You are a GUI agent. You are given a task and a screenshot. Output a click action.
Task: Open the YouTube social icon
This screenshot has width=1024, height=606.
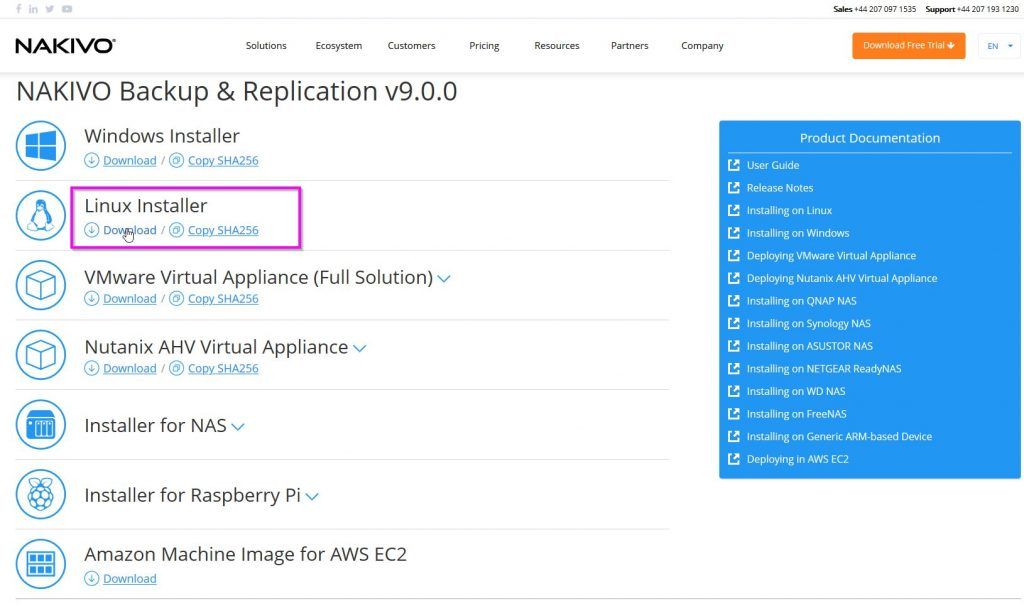coord(67,9)
